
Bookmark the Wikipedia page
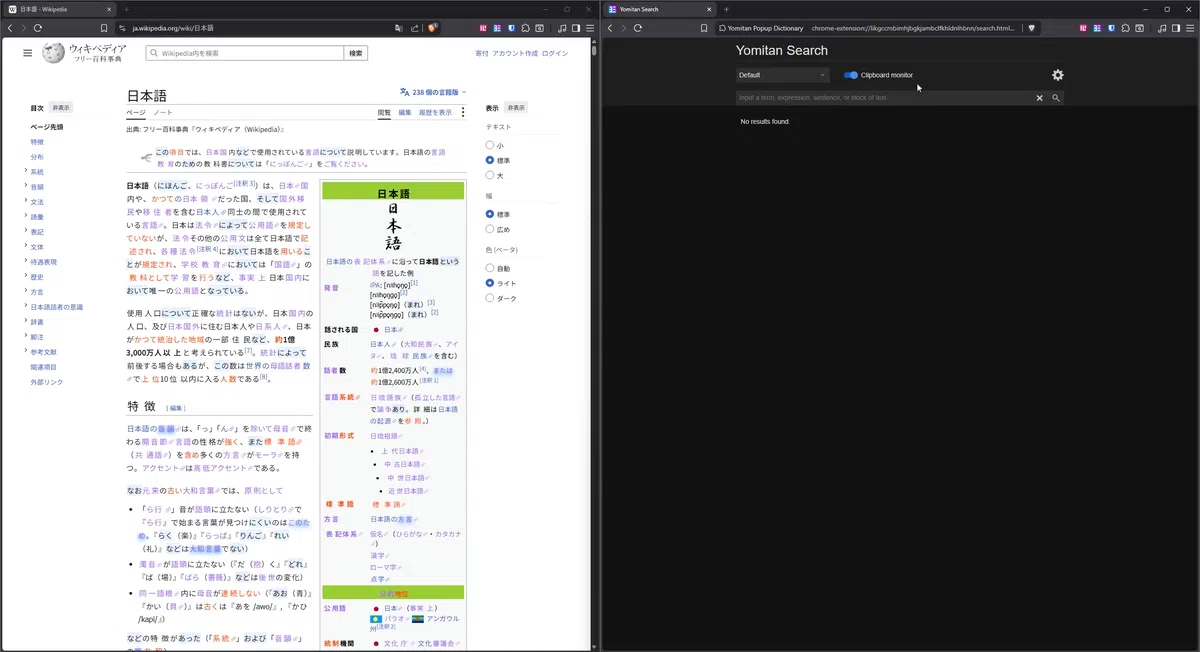[x=104, y=28]
